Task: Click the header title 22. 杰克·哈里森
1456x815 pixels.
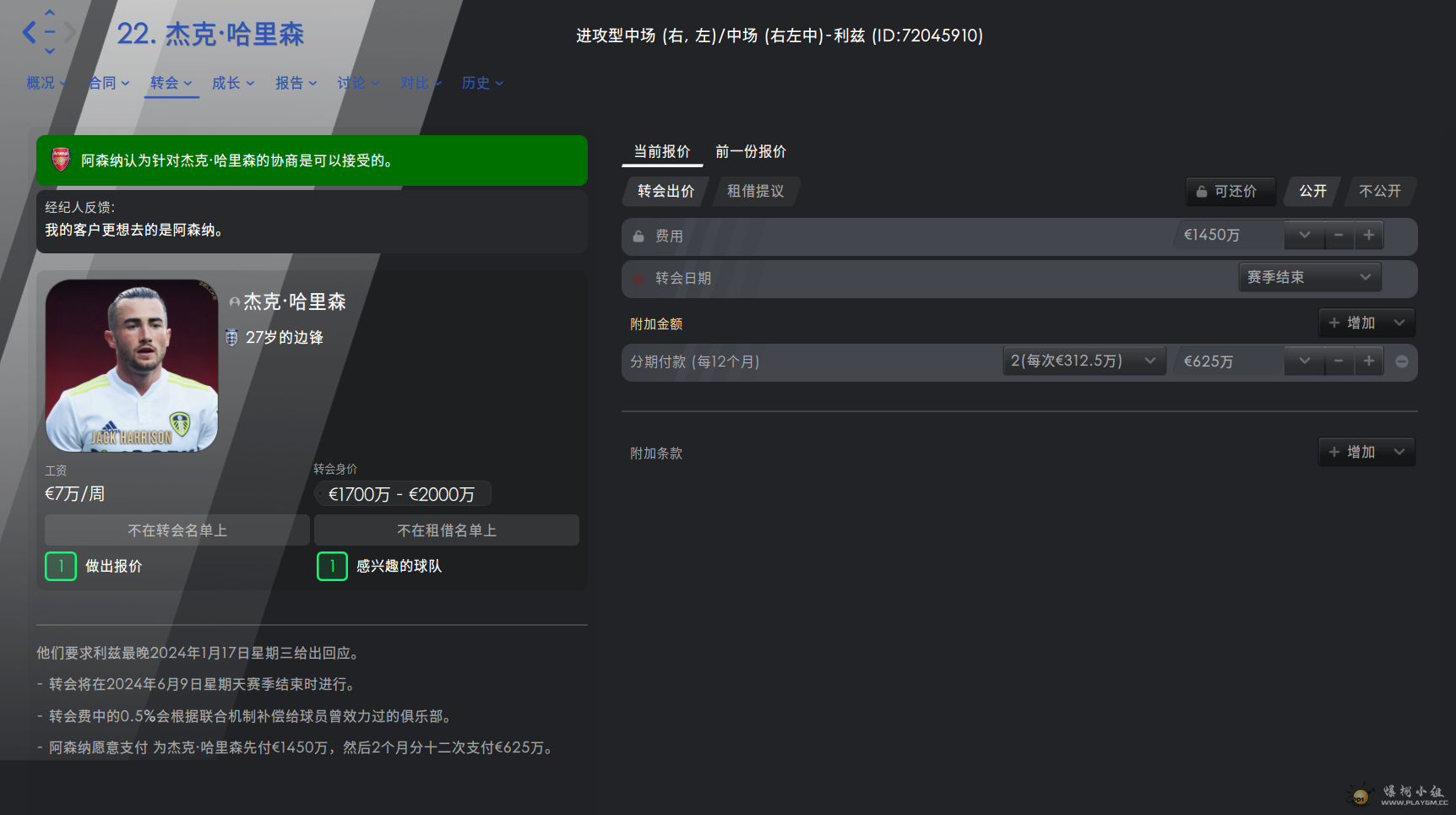Action: [x=210, y=34]
